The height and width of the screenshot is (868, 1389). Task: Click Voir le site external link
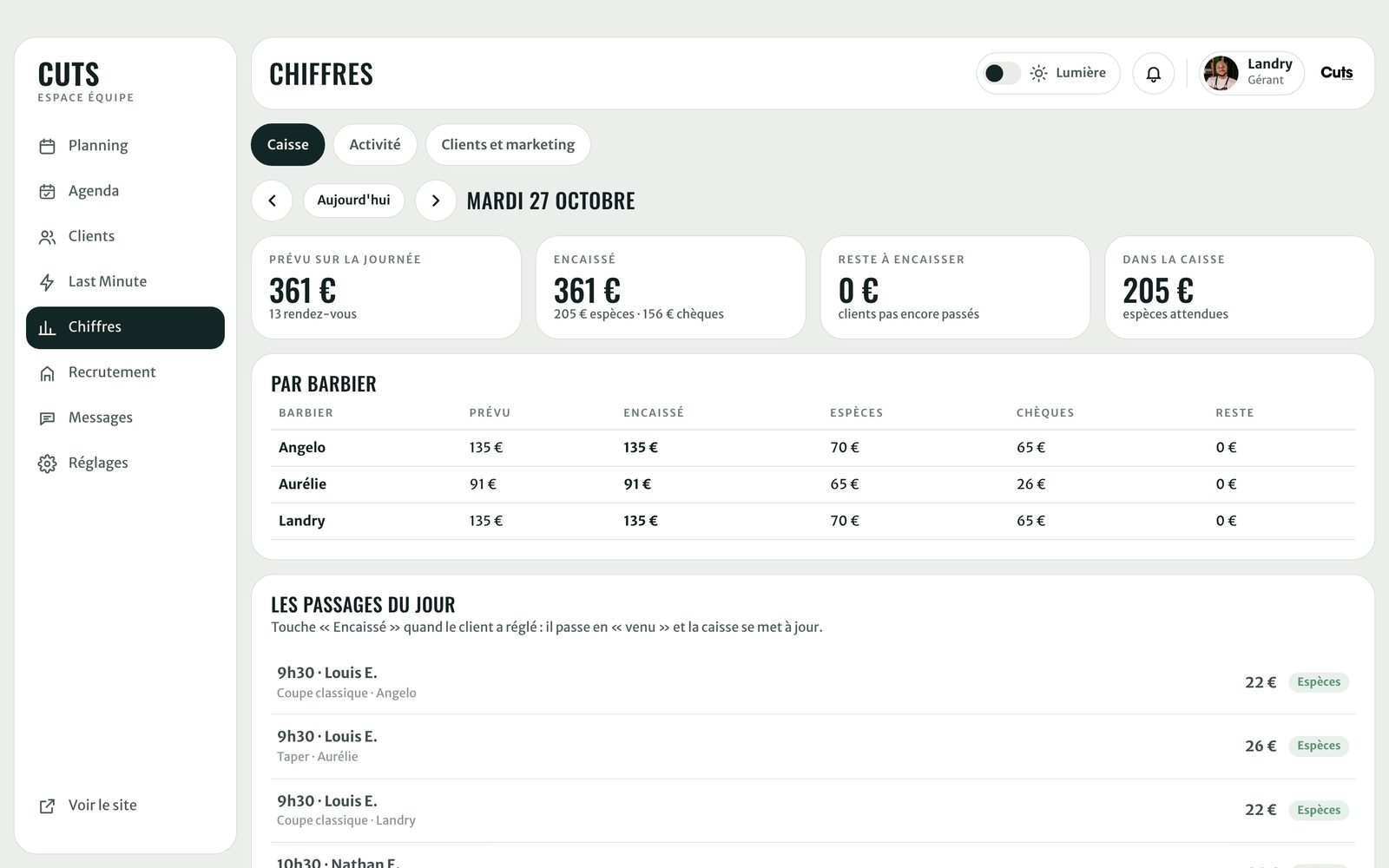(x=125, y=806)
